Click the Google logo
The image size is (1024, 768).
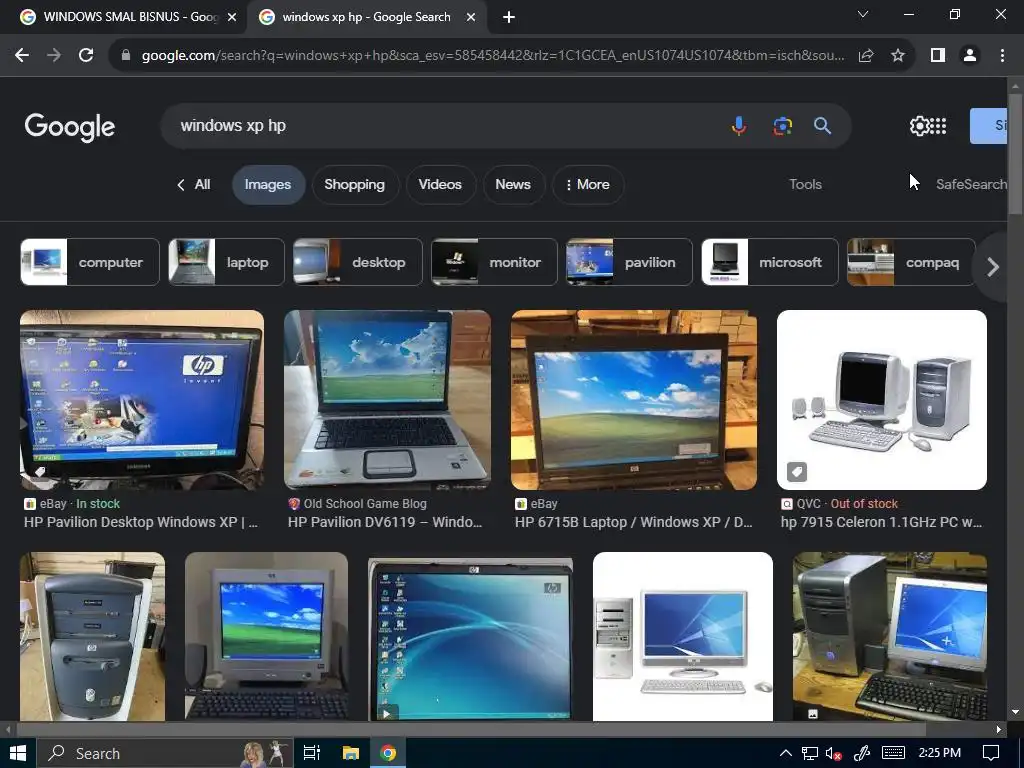(70, 127)
